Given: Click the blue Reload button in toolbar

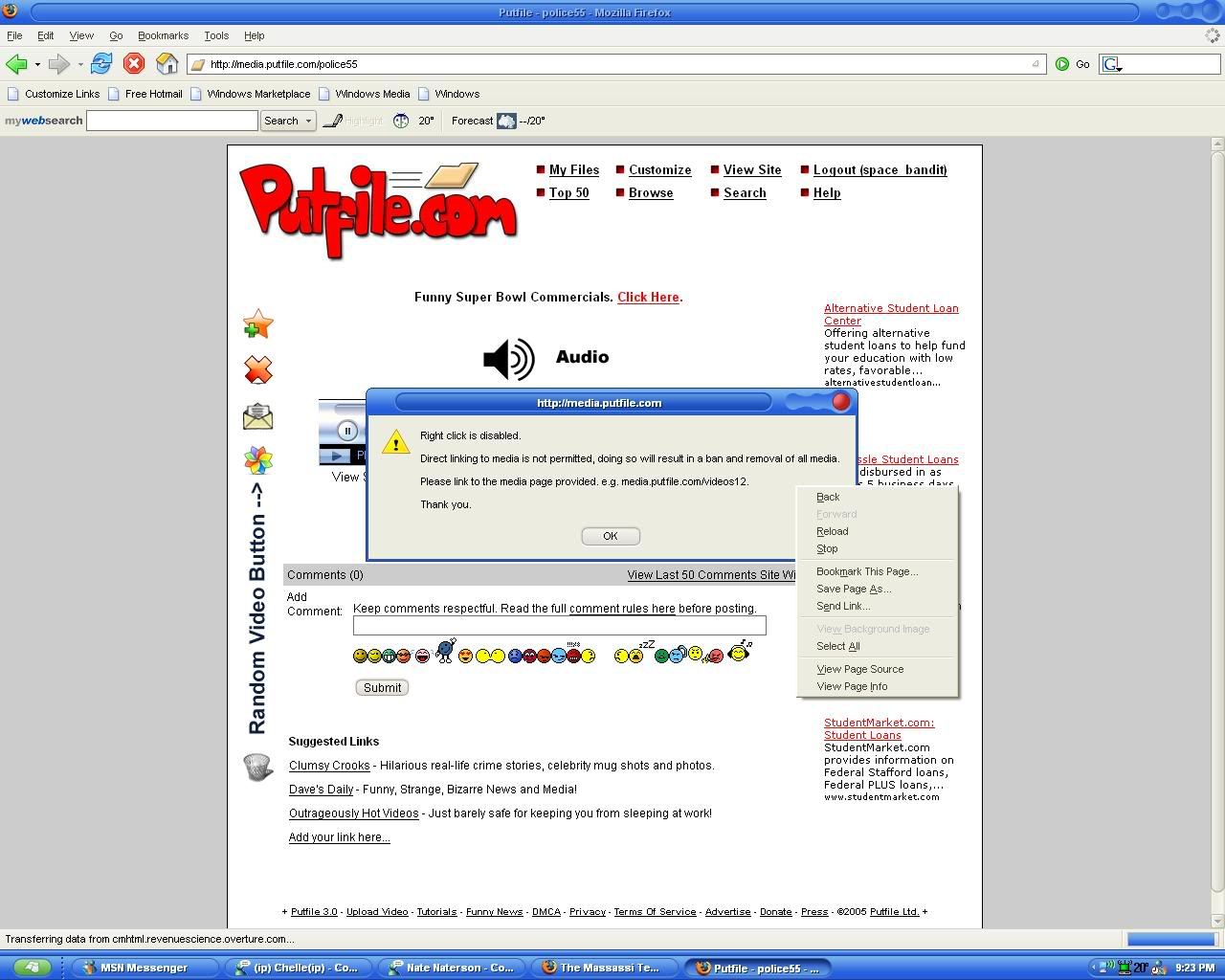Looking at the screenshot, I should click(101, 64).
